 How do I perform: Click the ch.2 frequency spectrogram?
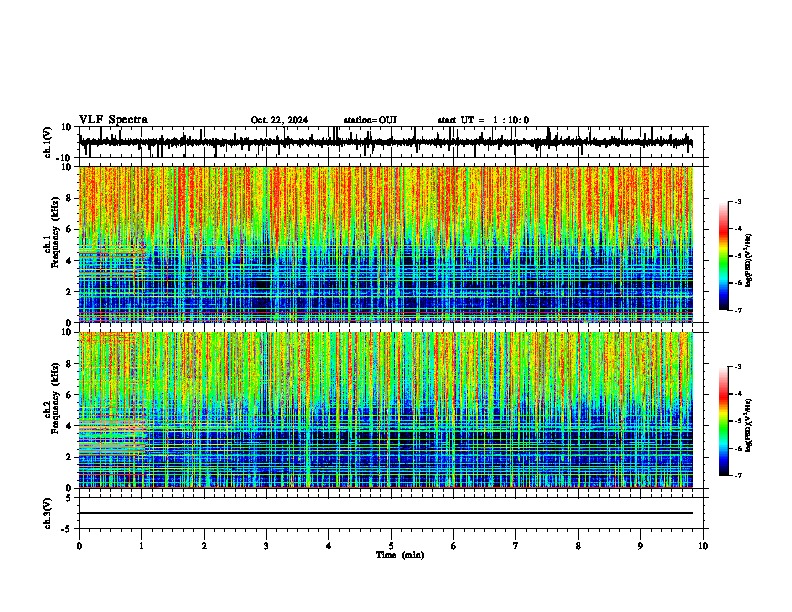(x=386, y=410)
